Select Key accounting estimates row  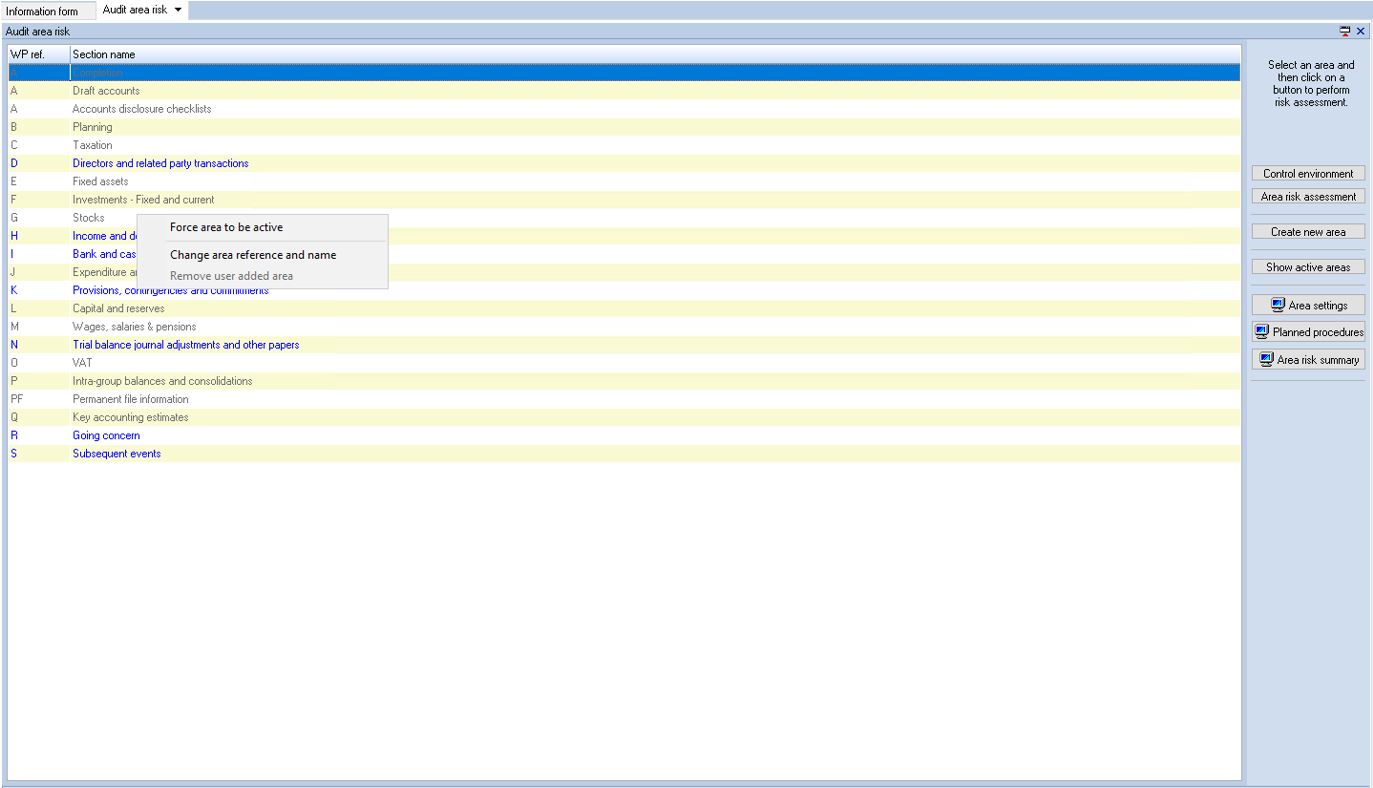pos(624,417)
